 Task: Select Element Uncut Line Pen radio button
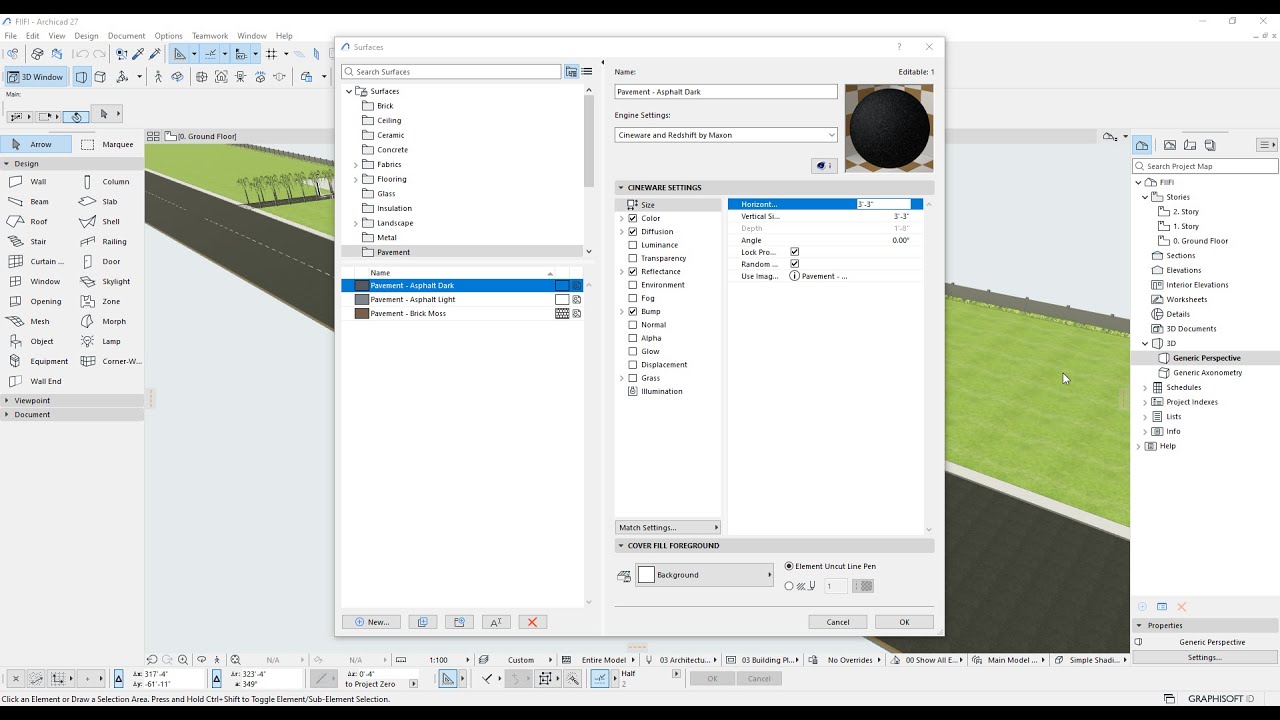click(789, 566)
